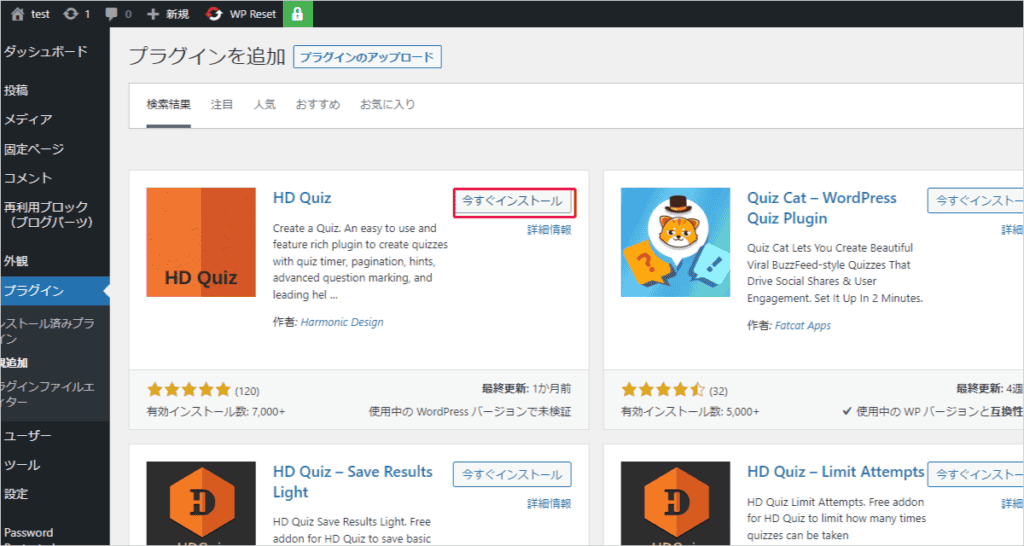Open the comments bubble icon
Image resolution: width=1024 pixels, height=546 pixels.
click(x=112, y=14)
